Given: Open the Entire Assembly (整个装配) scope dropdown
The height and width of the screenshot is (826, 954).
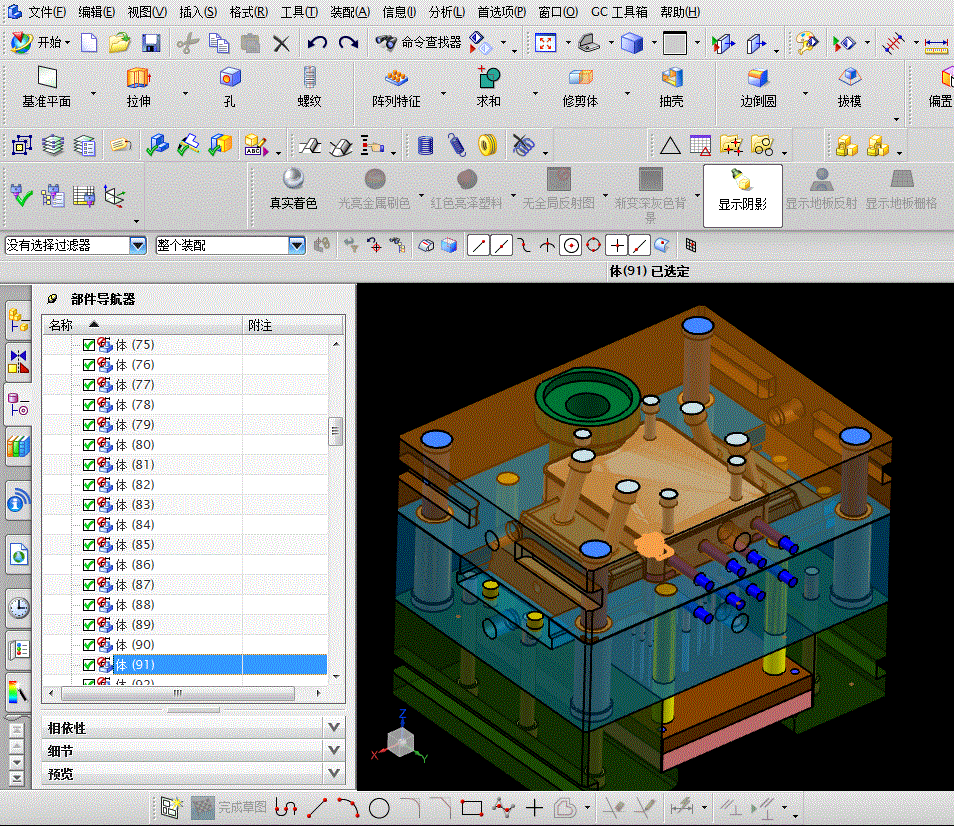Looking at the screenshot, I should coord(296,246).
